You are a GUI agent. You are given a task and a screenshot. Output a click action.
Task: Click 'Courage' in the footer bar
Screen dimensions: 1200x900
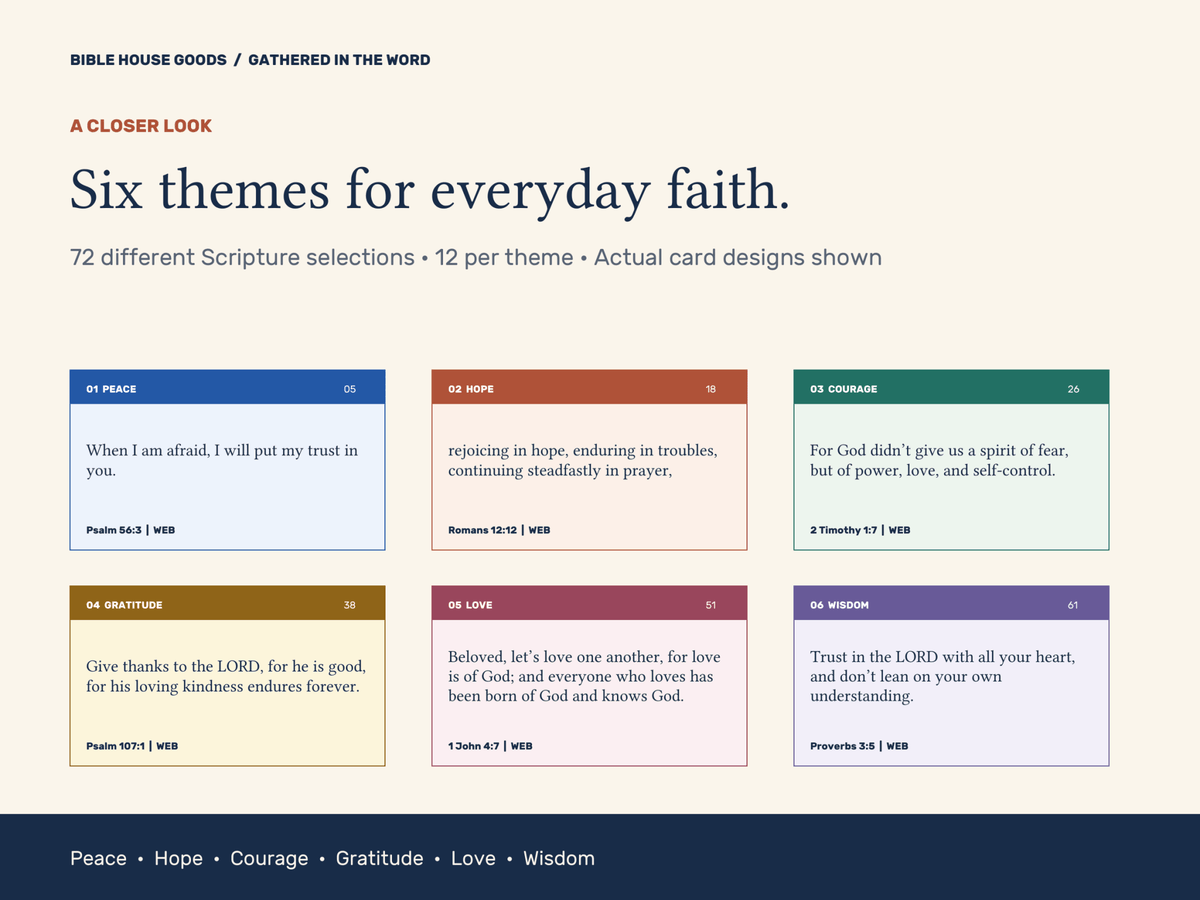tap(269, 859)
